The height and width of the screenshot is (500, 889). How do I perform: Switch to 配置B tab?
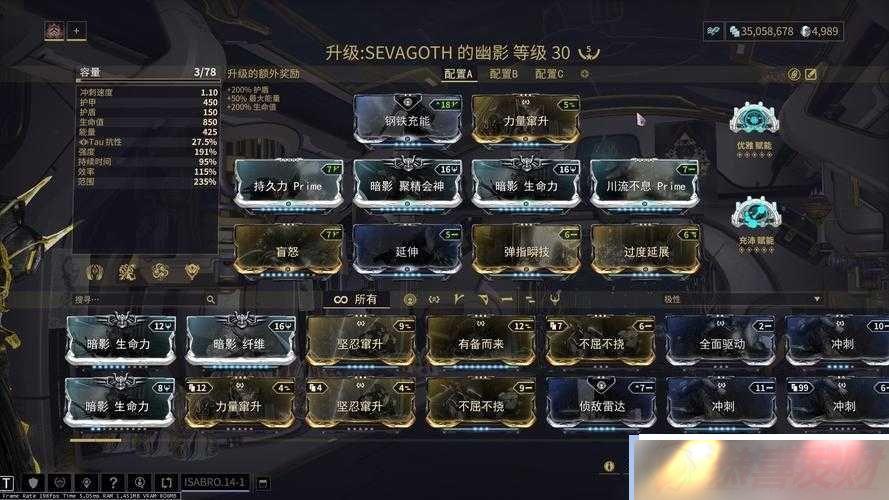pyautogui.click(x=503, y=74)
